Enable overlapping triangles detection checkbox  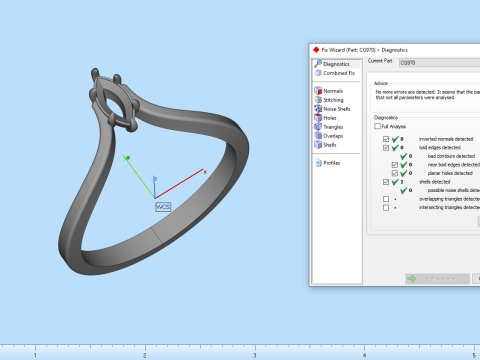(386, 199)
